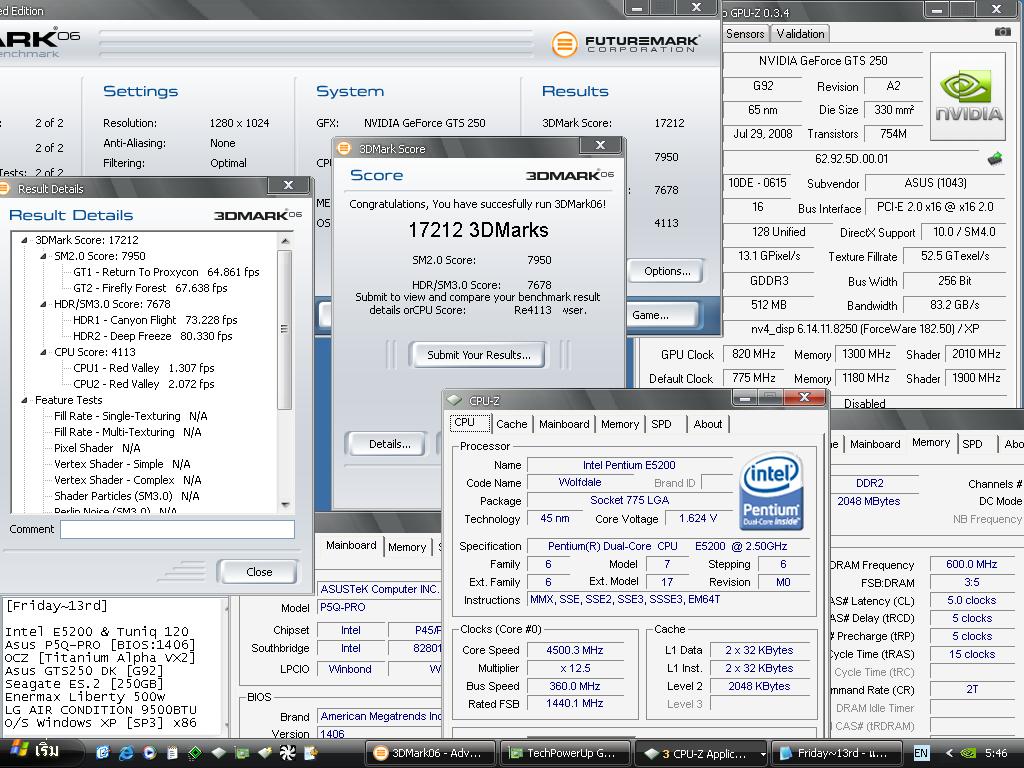The image size is (1024, 768).
Task: Open the Validation tab in GPU-Z
Action: tap(800, 33)
